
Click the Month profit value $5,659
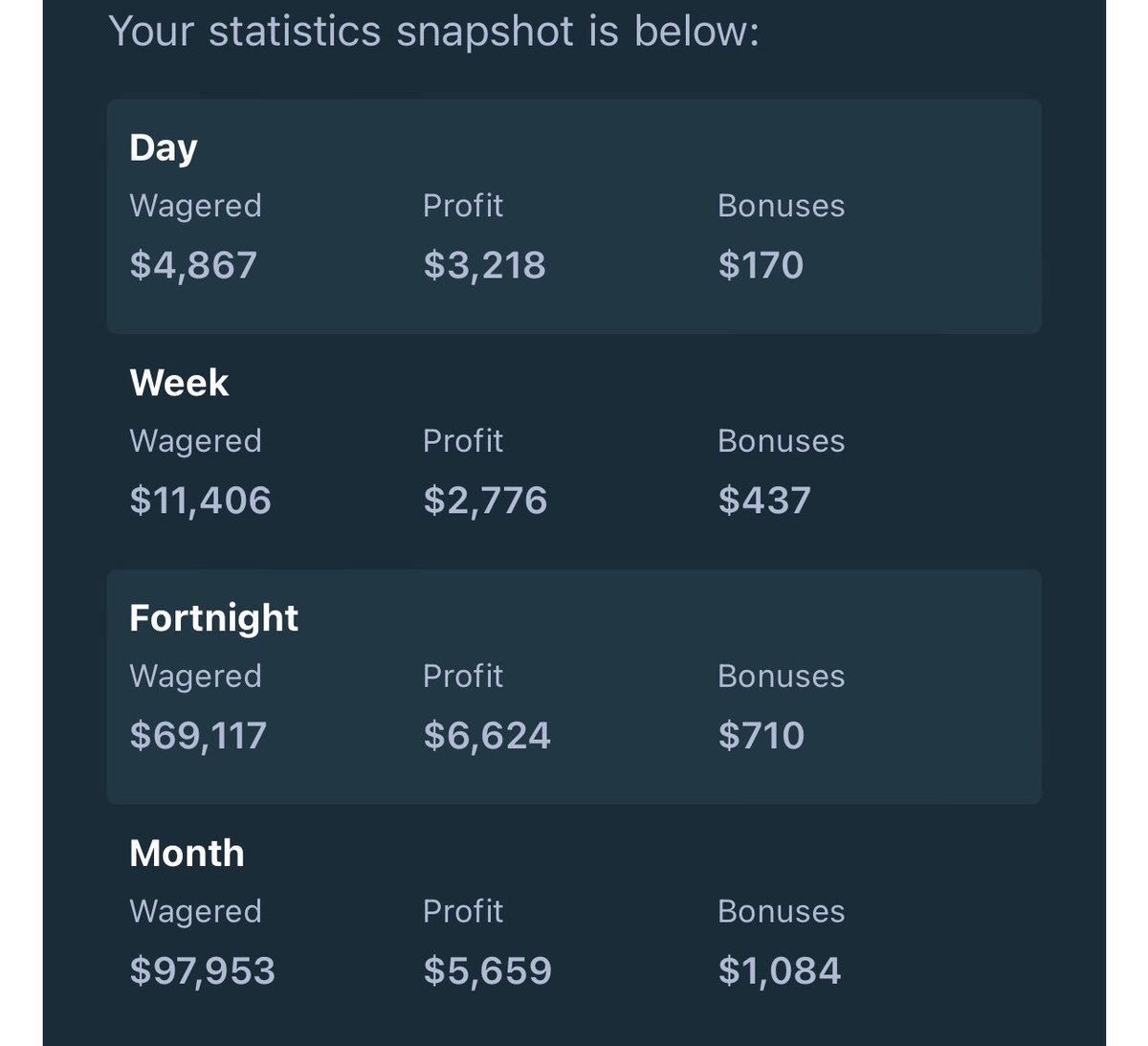point(488,971)
